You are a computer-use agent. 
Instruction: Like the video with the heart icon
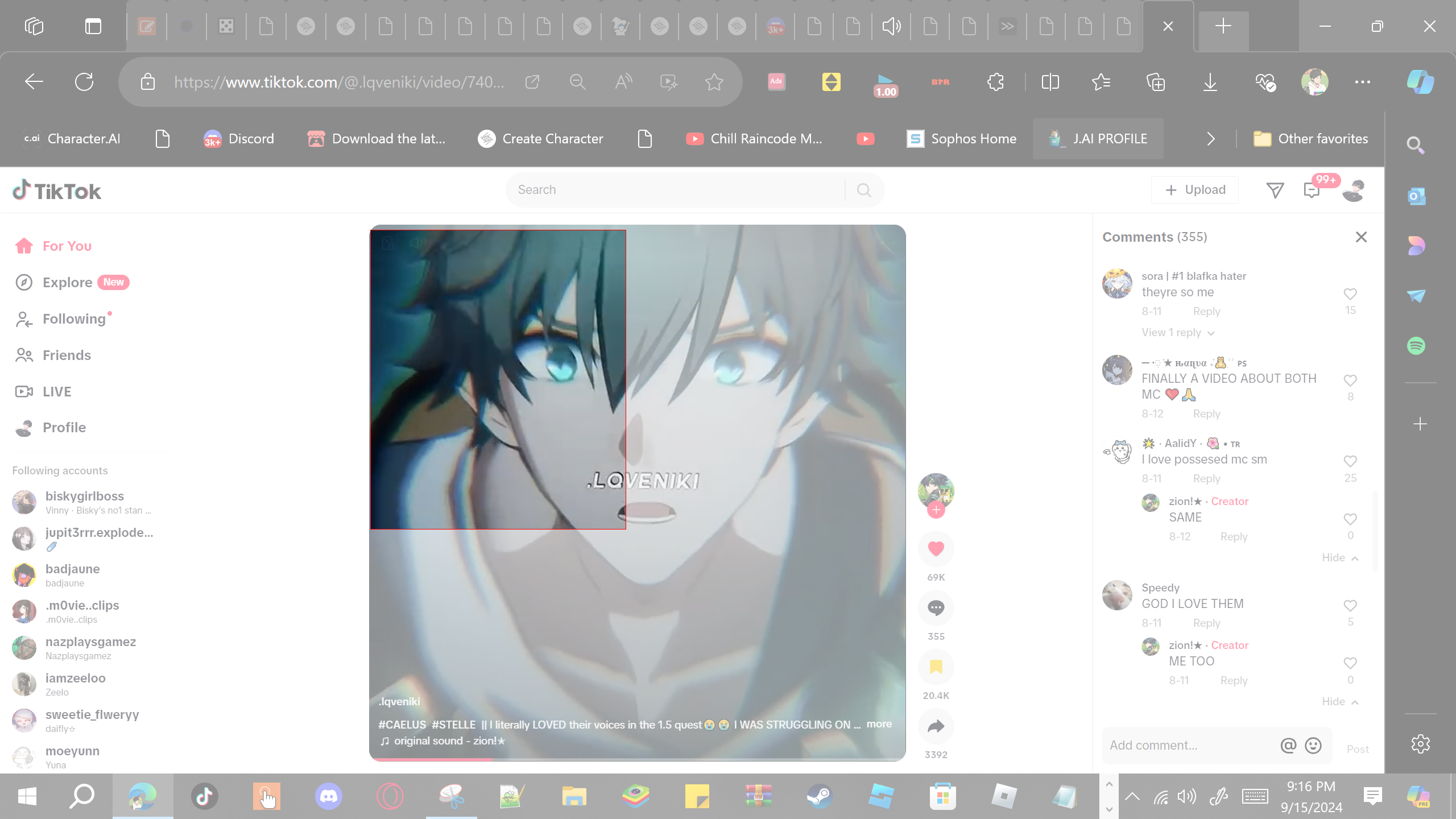936,548
